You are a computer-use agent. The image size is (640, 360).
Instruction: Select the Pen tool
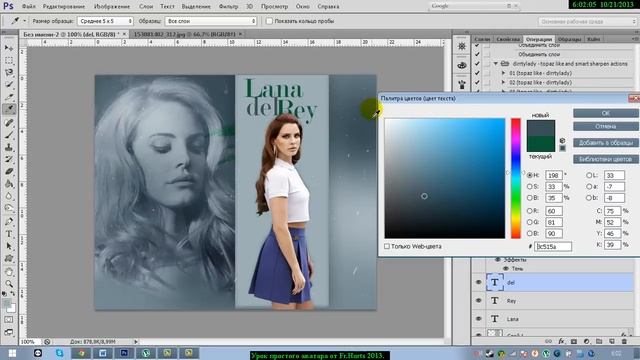pos(9,222)
